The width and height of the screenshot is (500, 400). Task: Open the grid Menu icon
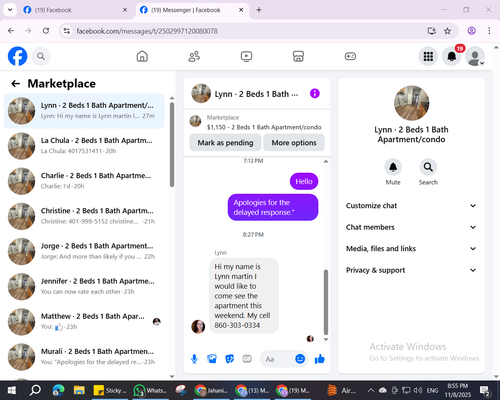[x=428, y=56]
